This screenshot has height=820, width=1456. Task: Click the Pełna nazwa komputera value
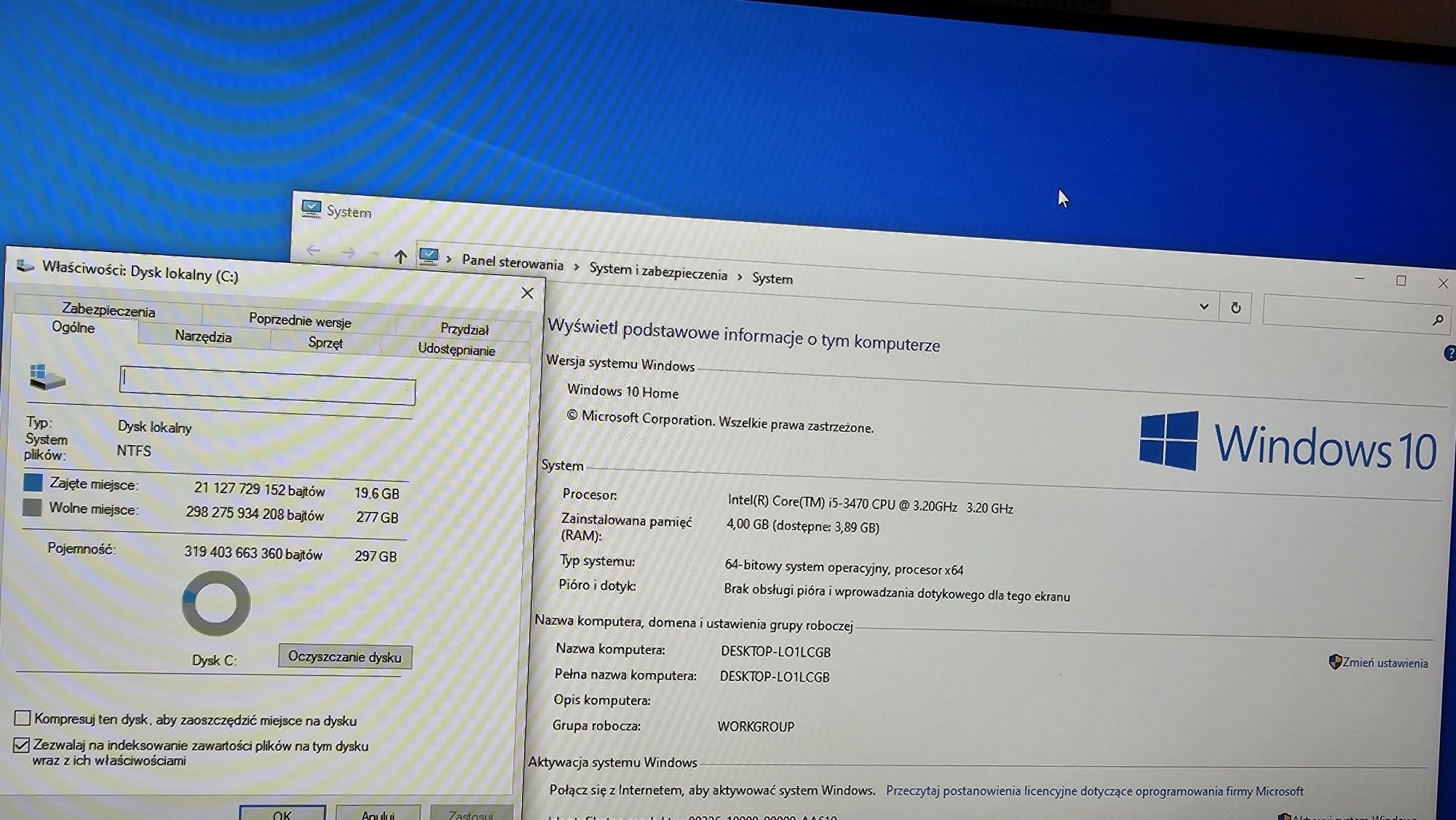(775, 677)
